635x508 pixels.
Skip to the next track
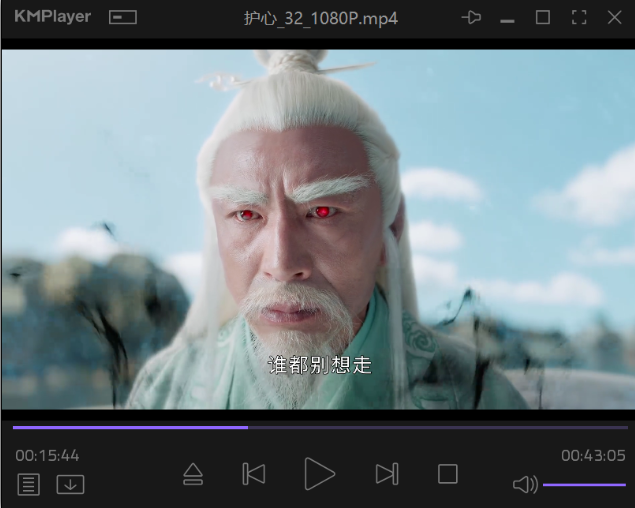[387, 474]
